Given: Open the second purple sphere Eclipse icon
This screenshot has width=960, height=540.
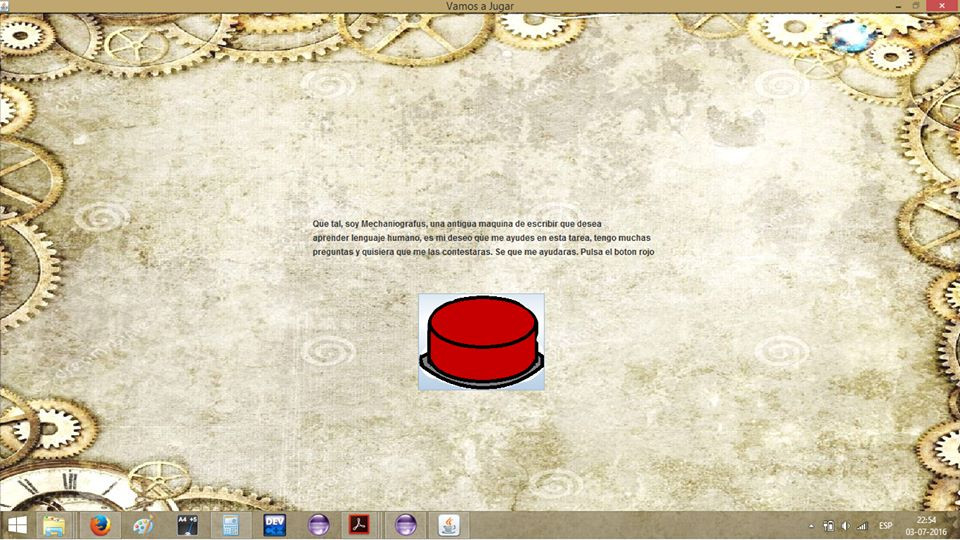Looking at the screenshot, I should click(405, 525).
